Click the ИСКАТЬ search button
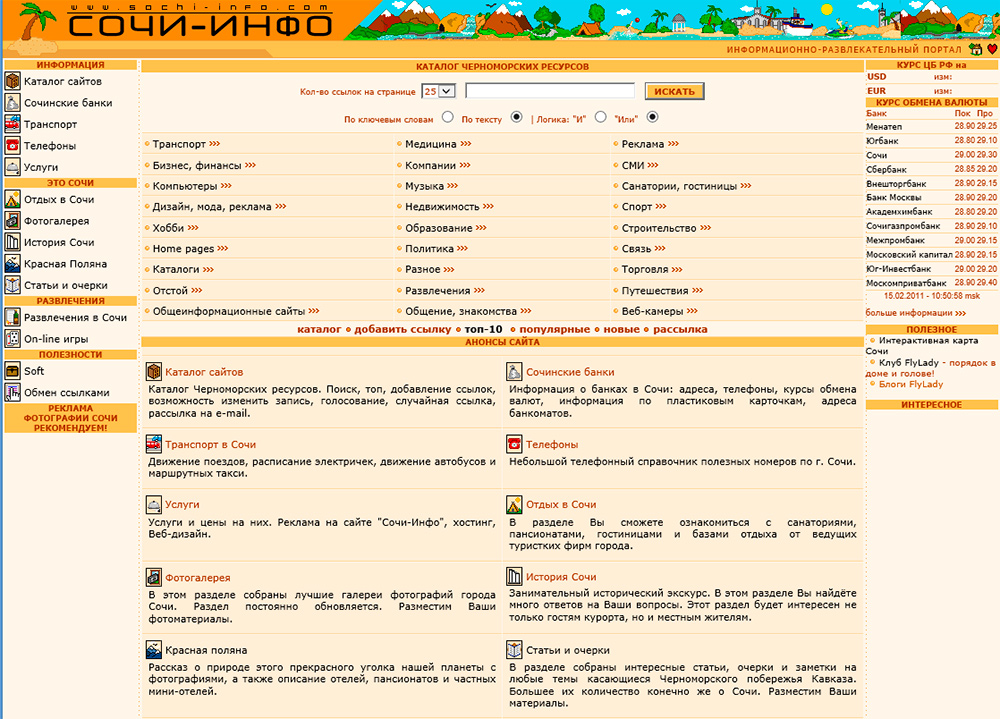 click(674, 91)
